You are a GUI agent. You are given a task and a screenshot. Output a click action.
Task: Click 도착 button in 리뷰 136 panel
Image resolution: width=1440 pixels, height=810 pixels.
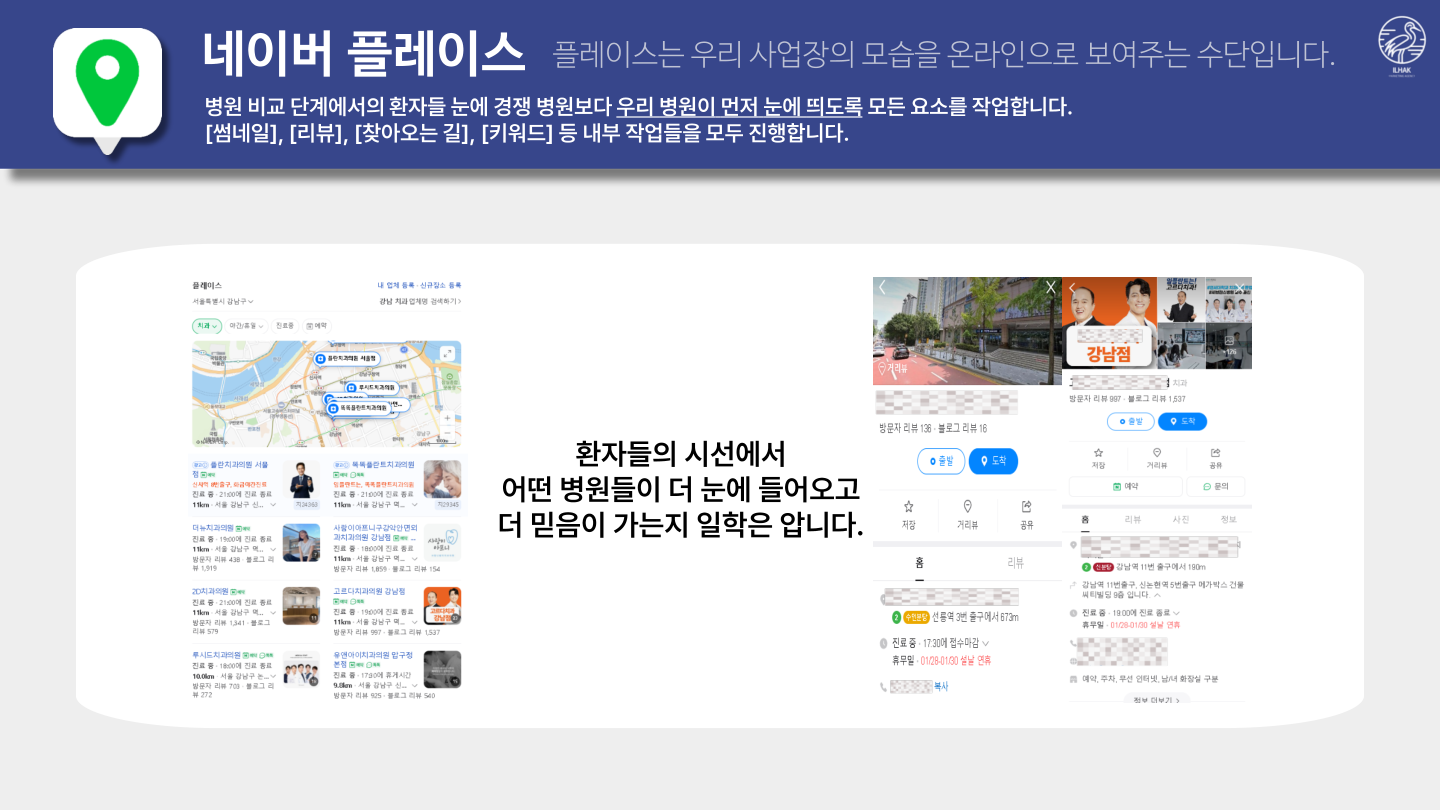(993, 461)
